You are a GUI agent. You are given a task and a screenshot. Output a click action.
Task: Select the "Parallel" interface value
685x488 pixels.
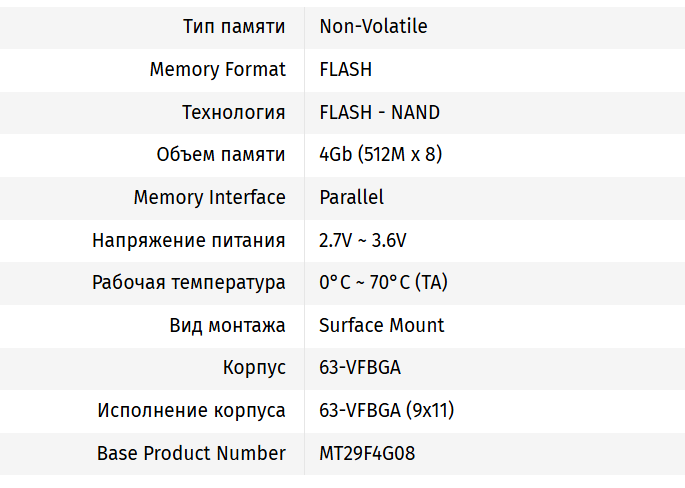[x=351, y=197]
